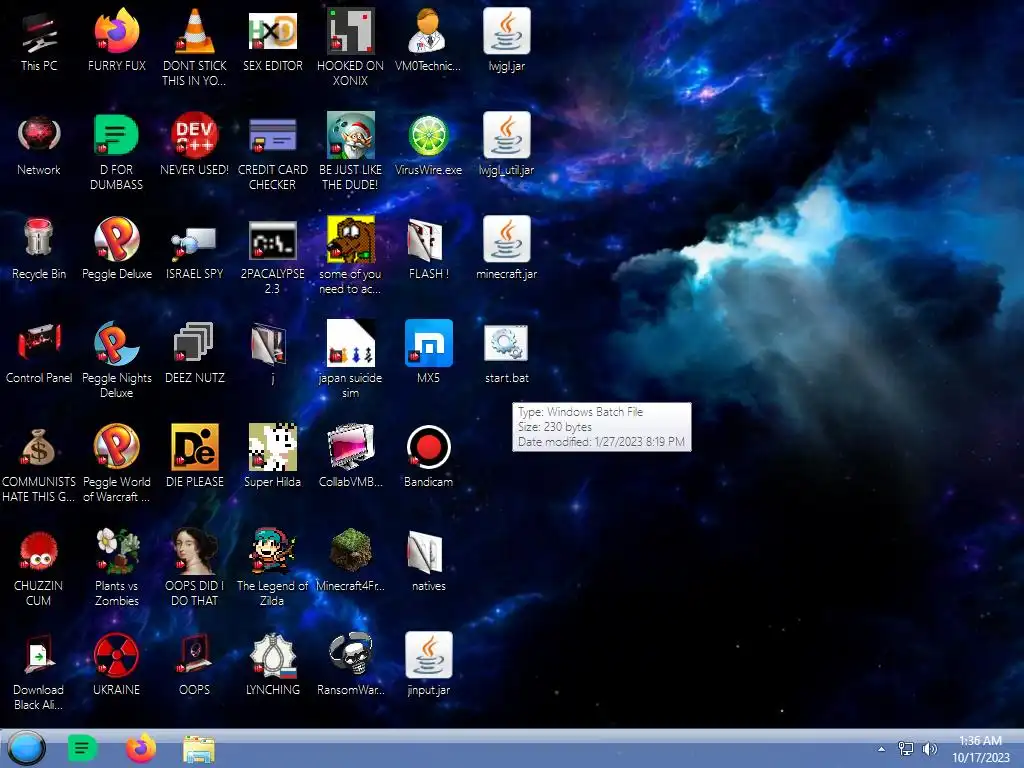Show hidden system tray icons
The width and height of the screenshot is (1024, 768).
(x=882, y=749)
